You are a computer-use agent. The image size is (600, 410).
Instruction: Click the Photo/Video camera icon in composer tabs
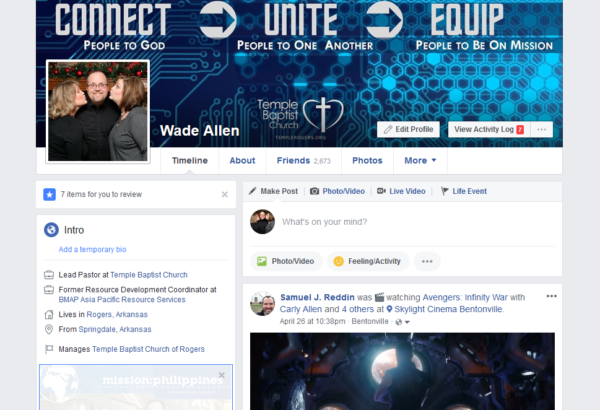point(314,191)
